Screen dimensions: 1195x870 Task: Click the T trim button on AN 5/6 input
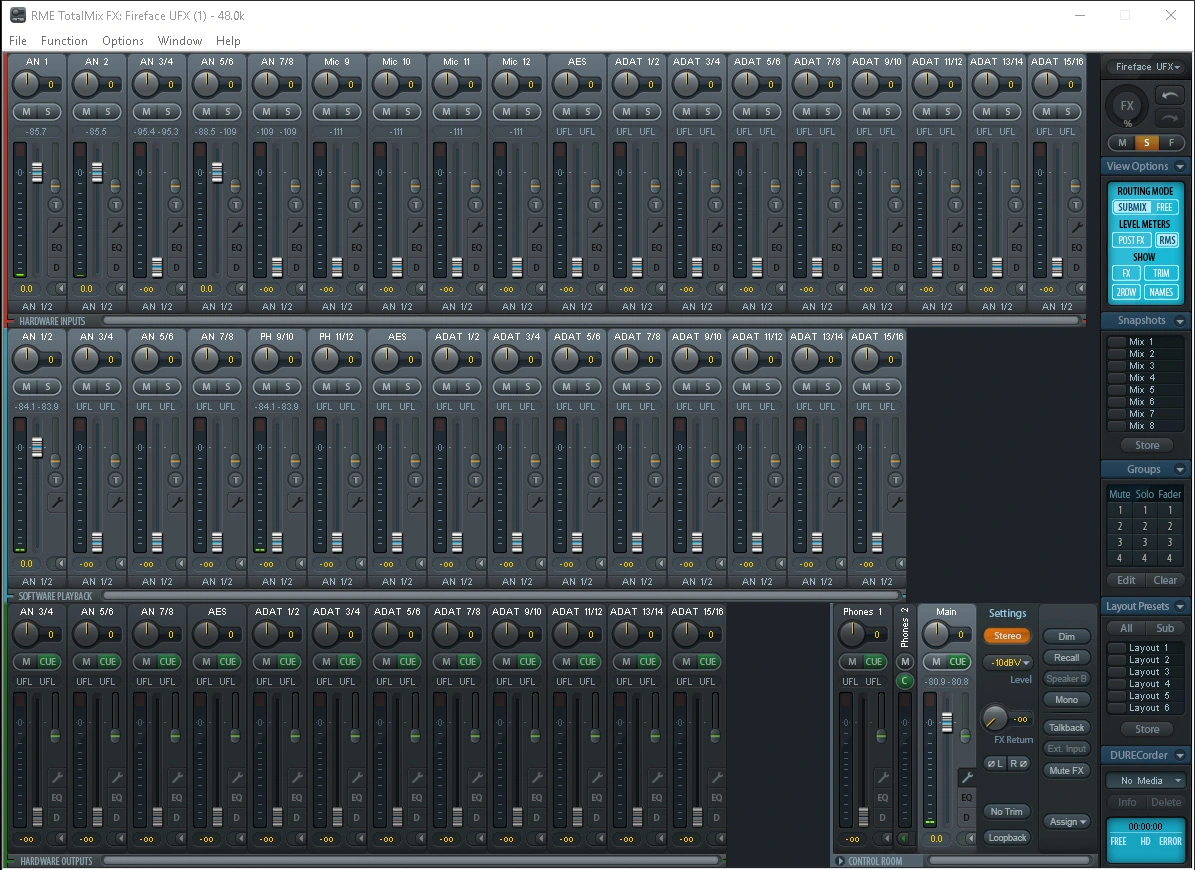tap(236, 205)
